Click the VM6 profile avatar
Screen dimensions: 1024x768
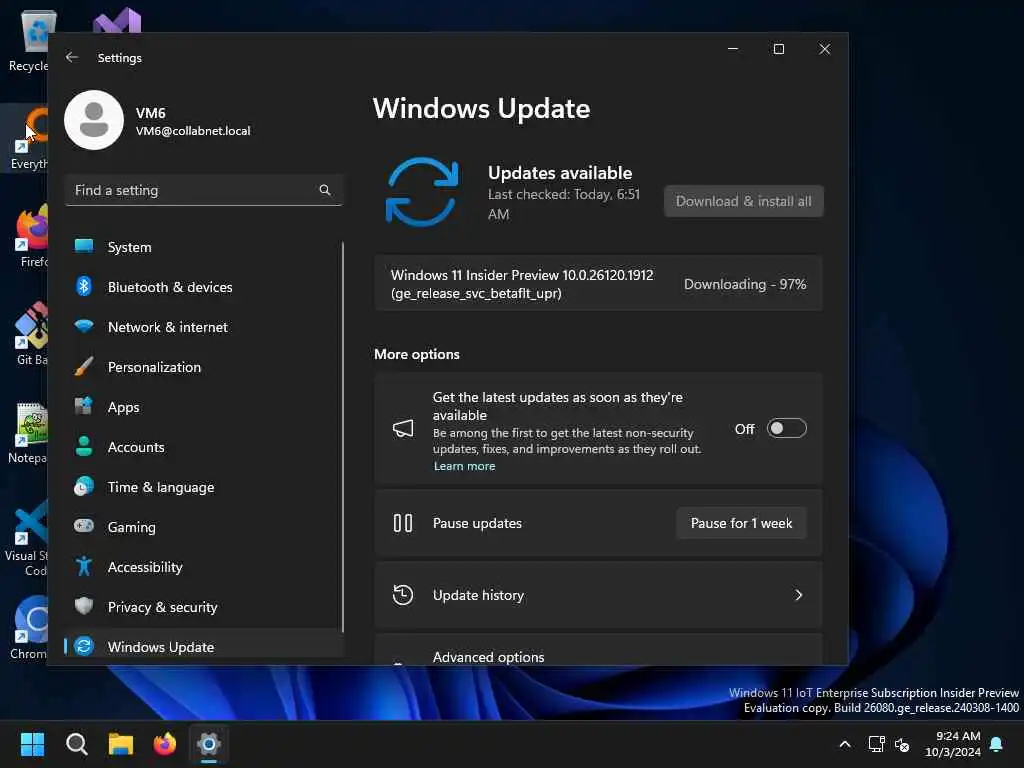[94, 120]
